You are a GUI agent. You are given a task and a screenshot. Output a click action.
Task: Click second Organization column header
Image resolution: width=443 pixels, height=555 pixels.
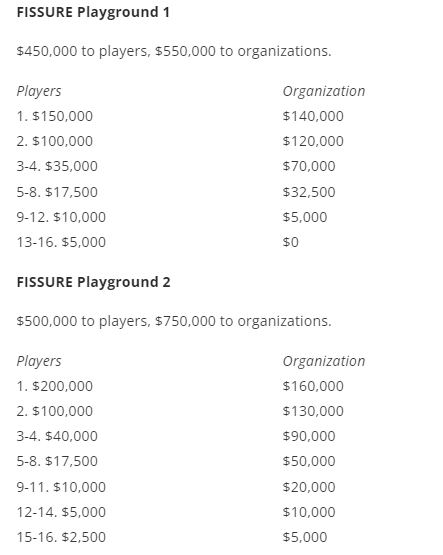(x=324, y=361)
